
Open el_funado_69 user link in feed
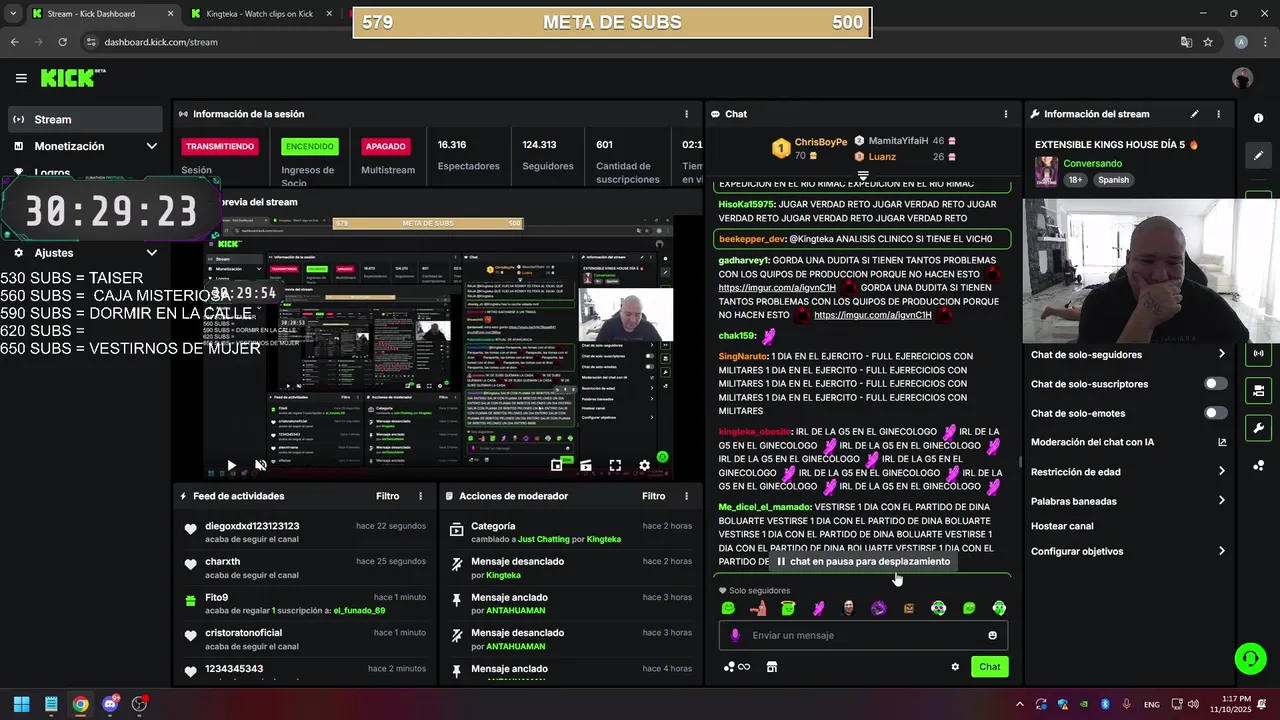(359, 611)
